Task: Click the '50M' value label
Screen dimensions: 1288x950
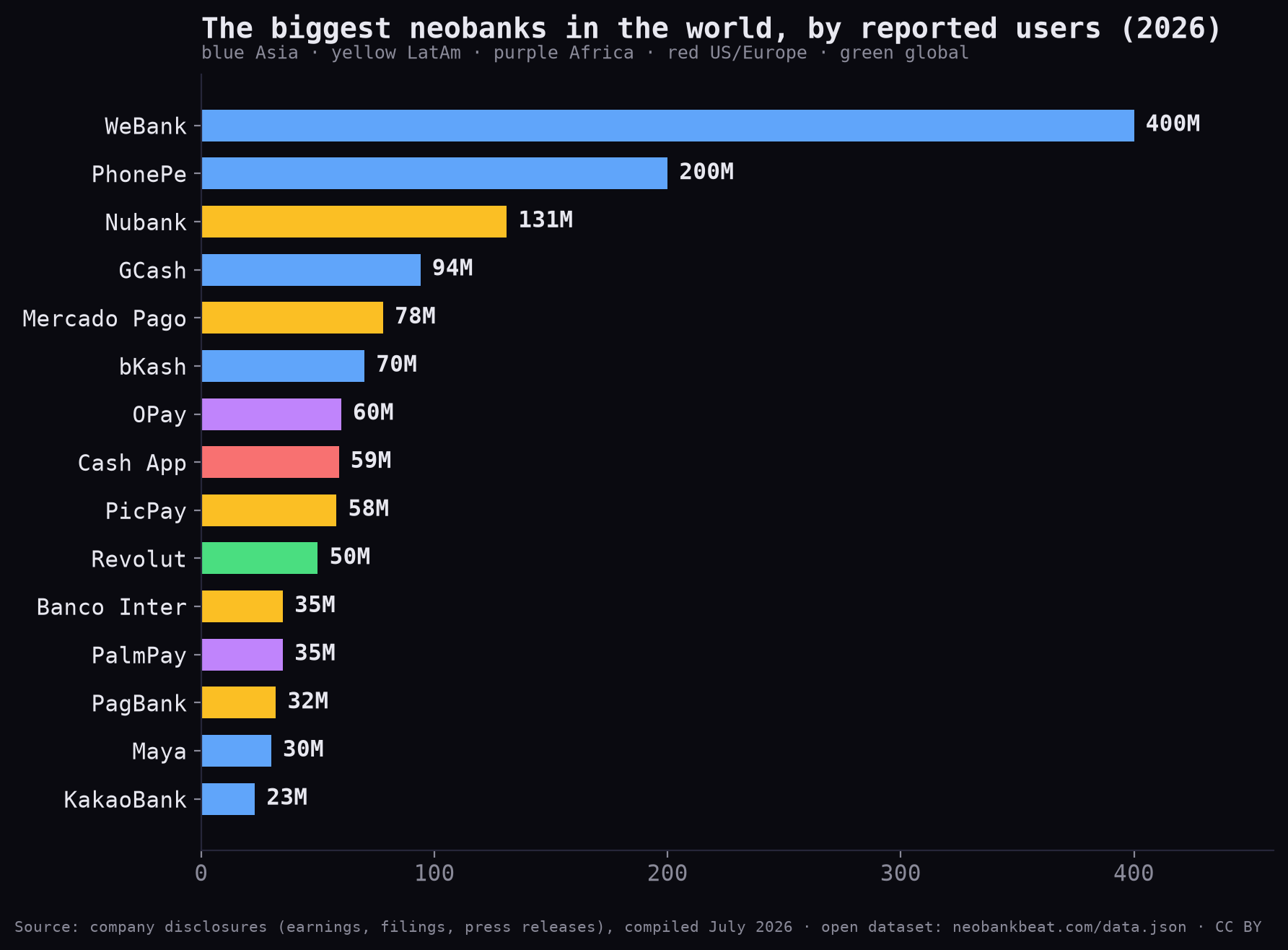Action: pyautogui.click(x=350, y=557)
